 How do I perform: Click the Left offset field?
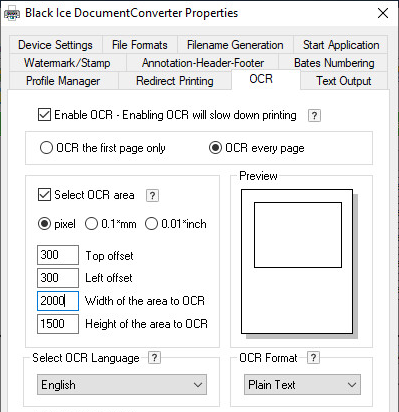click(x=58, y=278)
